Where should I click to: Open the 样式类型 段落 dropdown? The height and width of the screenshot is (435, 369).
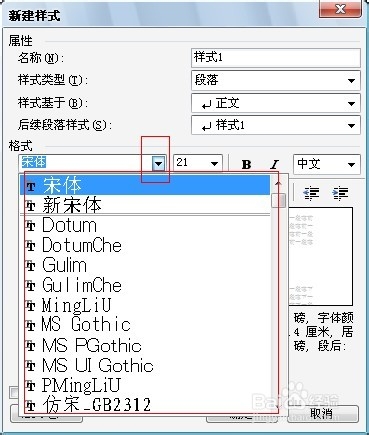click(276, 80)
